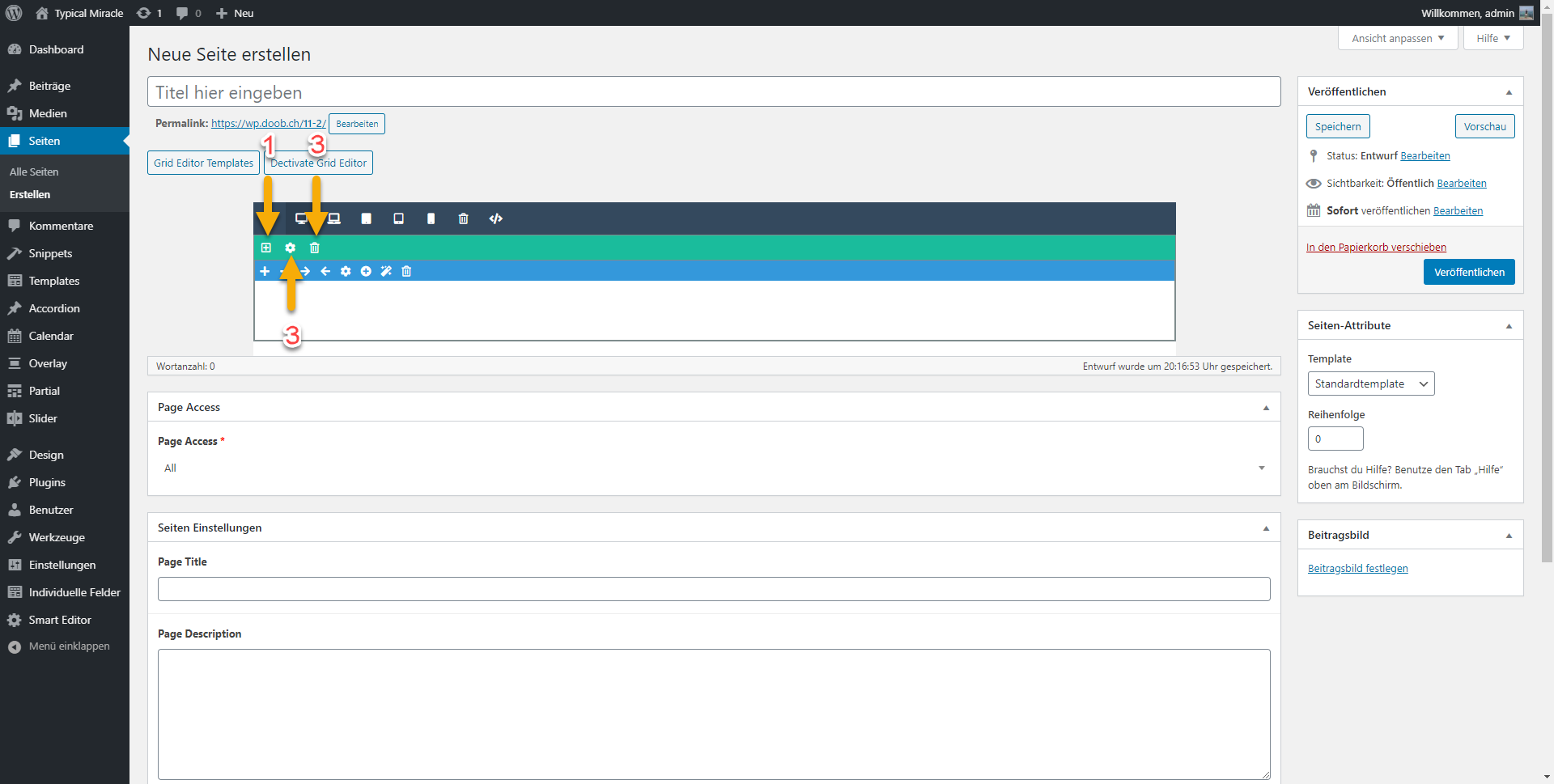The image size is (1554, 784).
Task: Open the permalink URL wp.doob.ch/11-2
Action: click(x=268, y=124)
